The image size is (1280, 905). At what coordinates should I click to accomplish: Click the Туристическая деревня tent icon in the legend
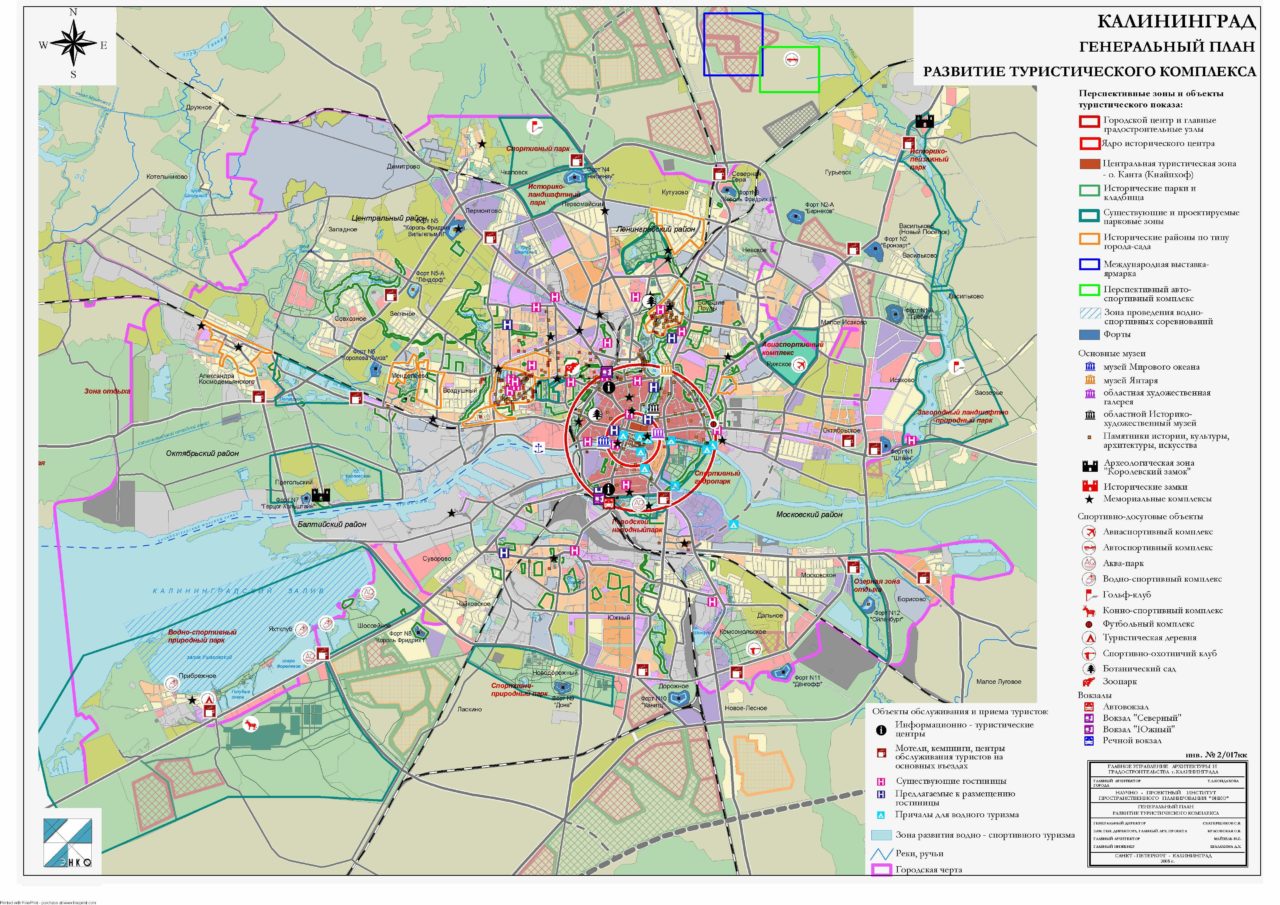tap(1087, 637)
